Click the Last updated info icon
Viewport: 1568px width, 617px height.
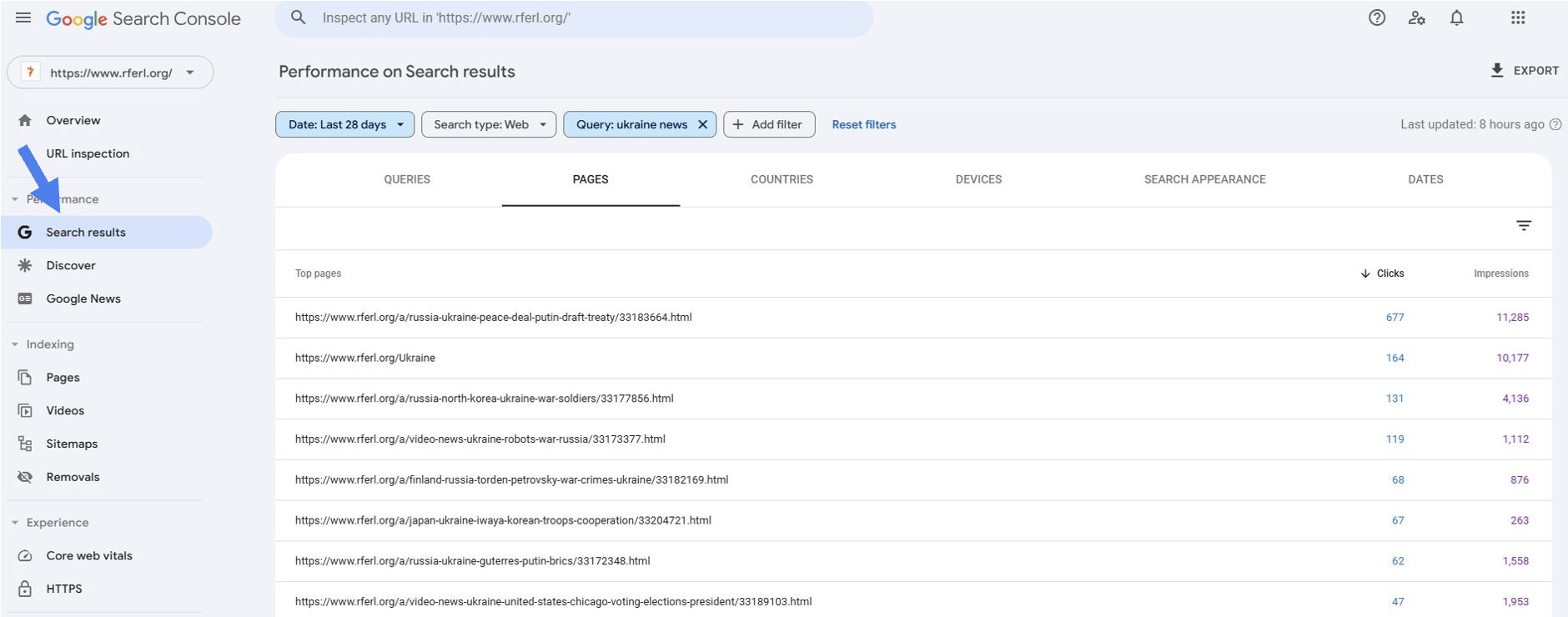pyautogui.click(x=1555, y=124)
